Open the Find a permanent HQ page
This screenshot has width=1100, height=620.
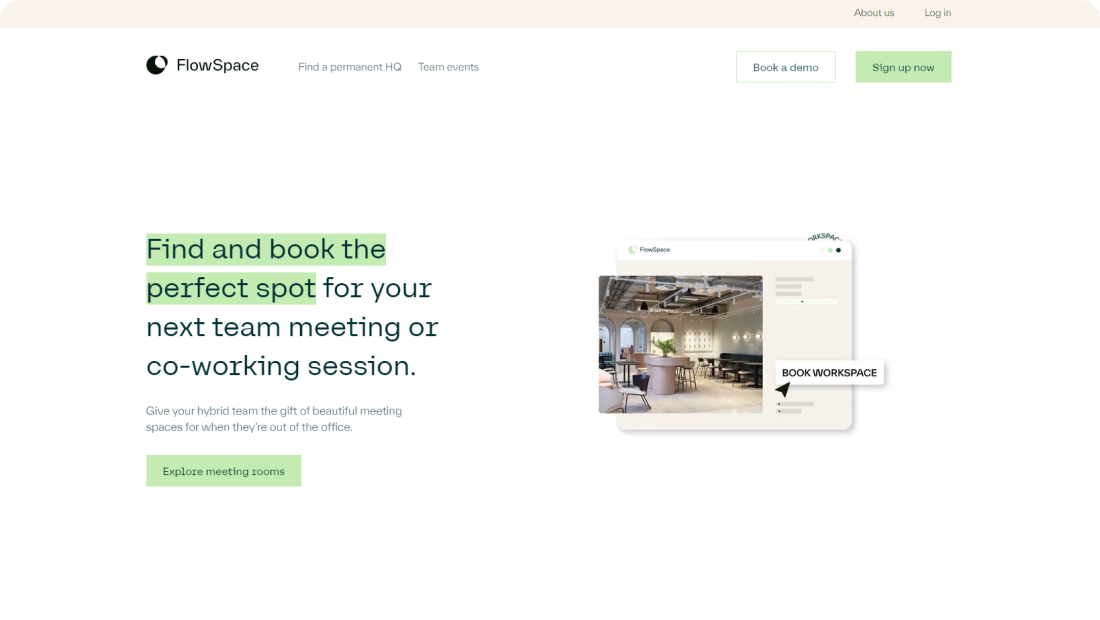click(x=349, y=67)
